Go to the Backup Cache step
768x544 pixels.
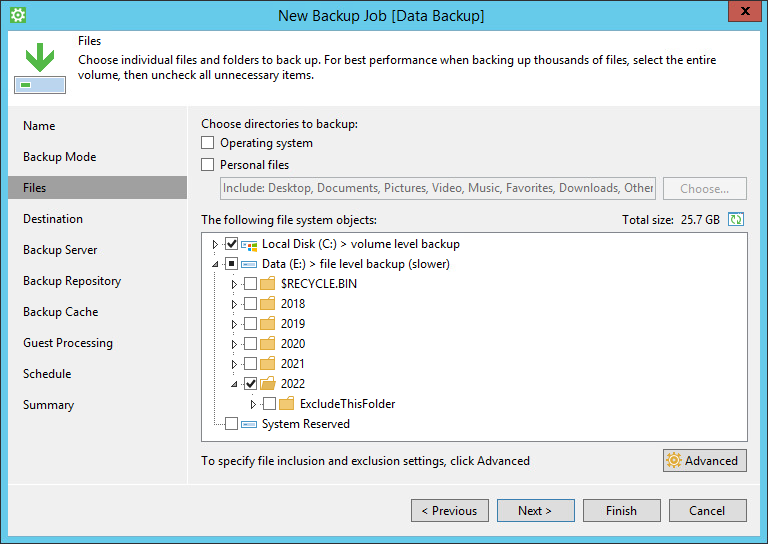tap(61, 312)
